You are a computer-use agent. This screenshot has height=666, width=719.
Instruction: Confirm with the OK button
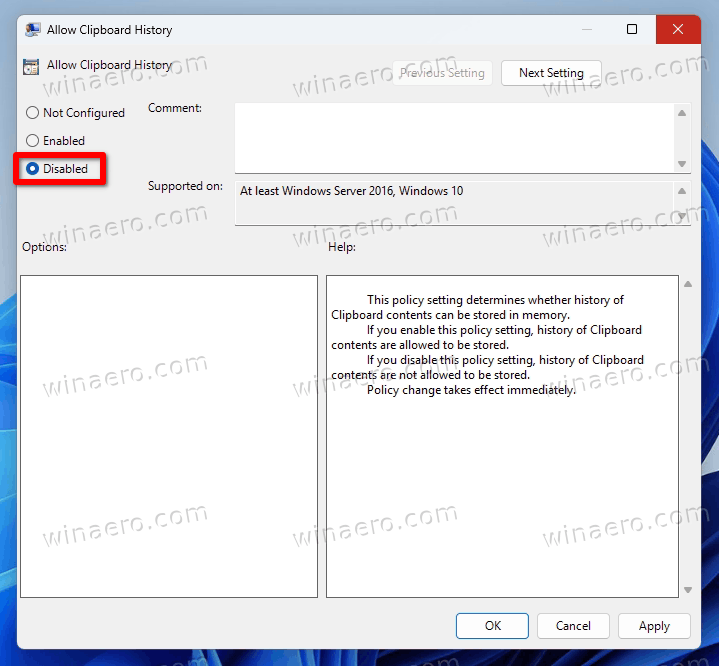pos(492,626)
